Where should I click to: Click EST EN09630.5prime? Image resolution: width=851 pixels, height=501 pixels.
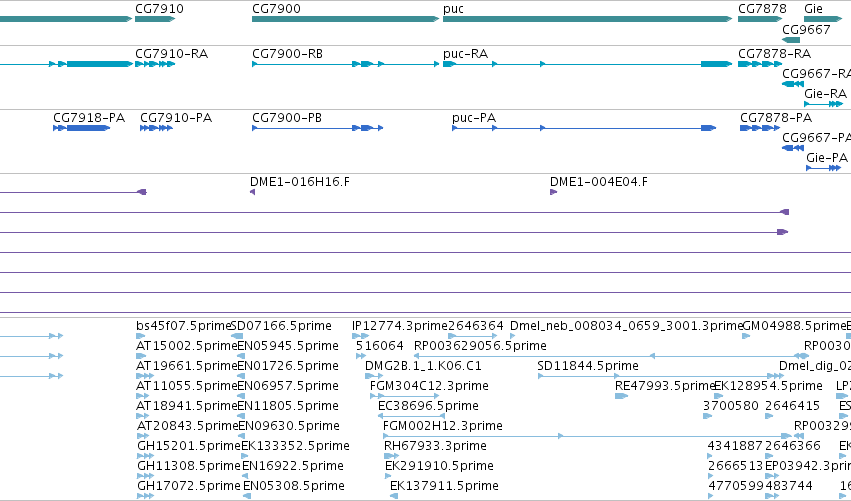288,426
